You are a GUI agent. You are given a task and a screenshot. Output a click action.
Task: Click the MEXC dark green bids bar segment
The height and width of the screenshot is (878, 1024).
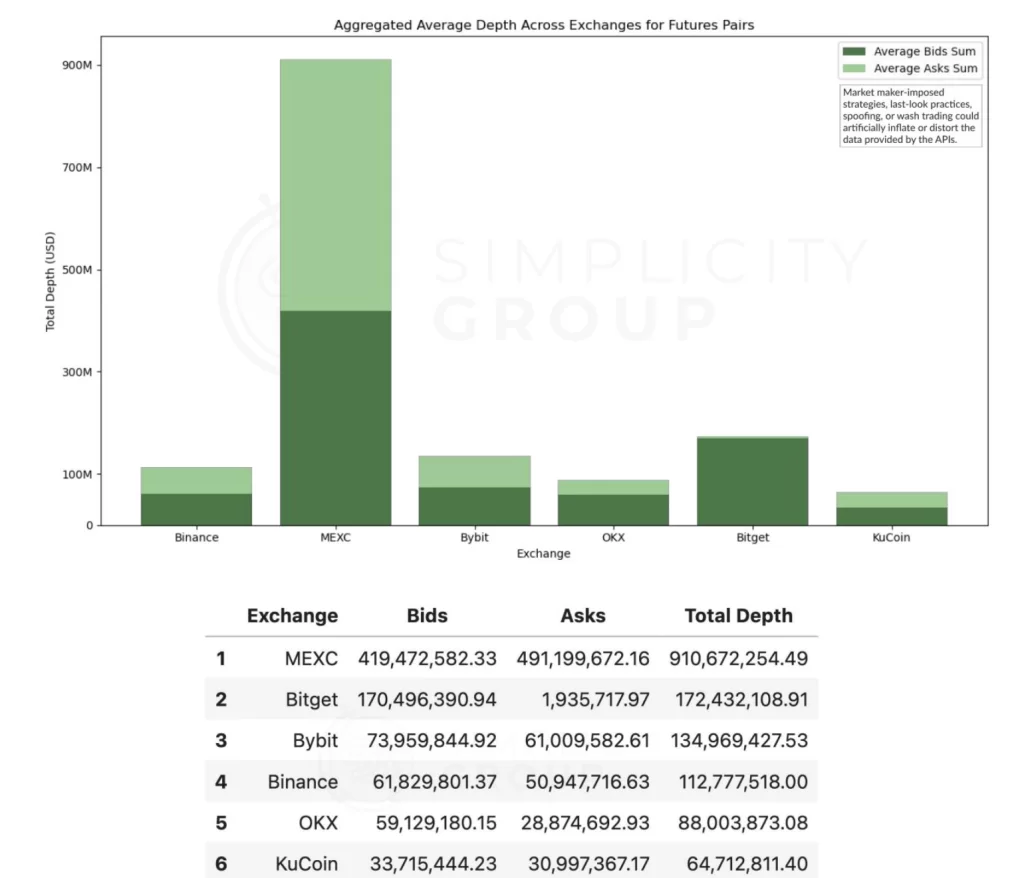[x=336, y=417]
